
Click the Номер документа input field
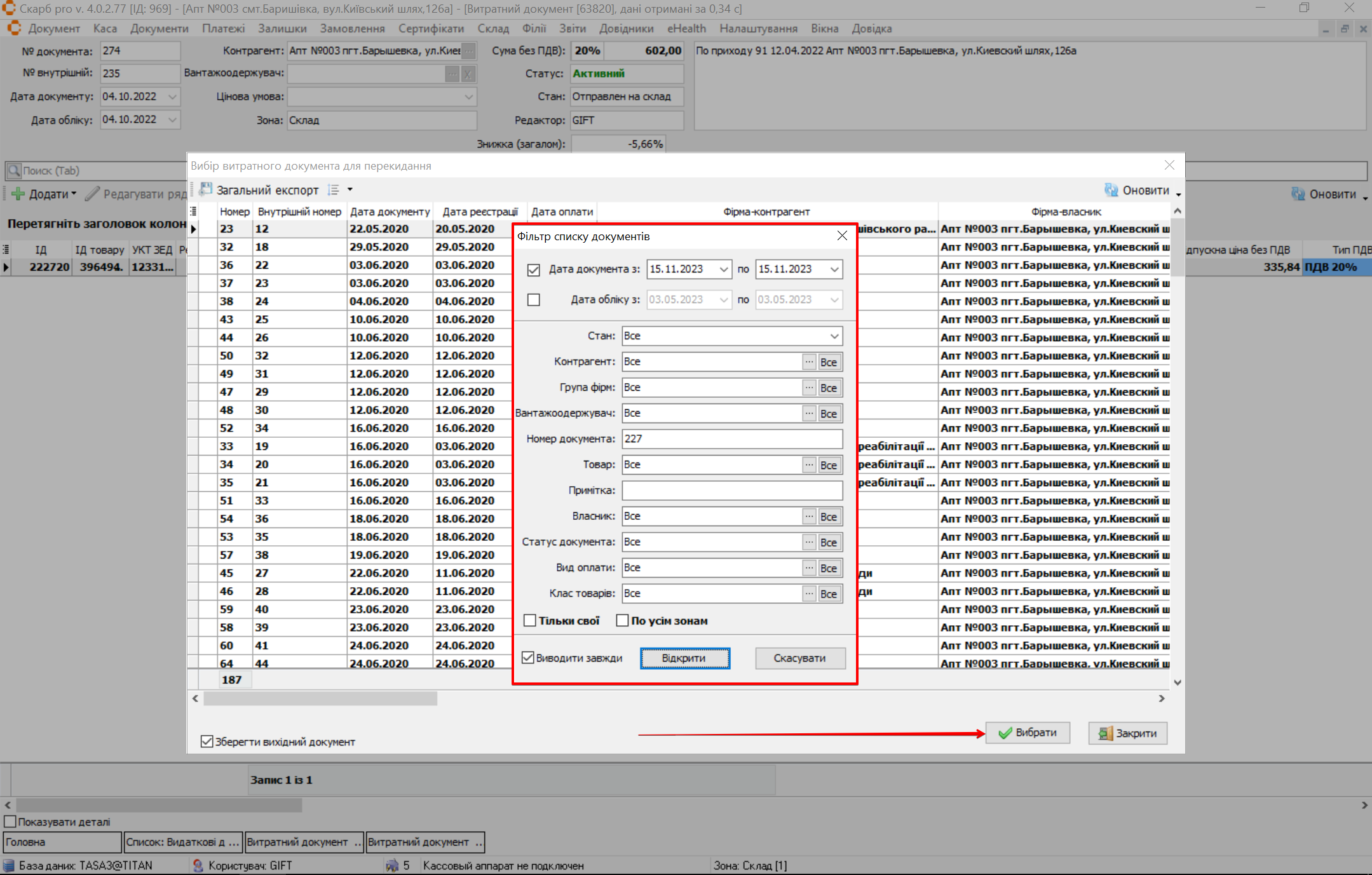point(731,439)
